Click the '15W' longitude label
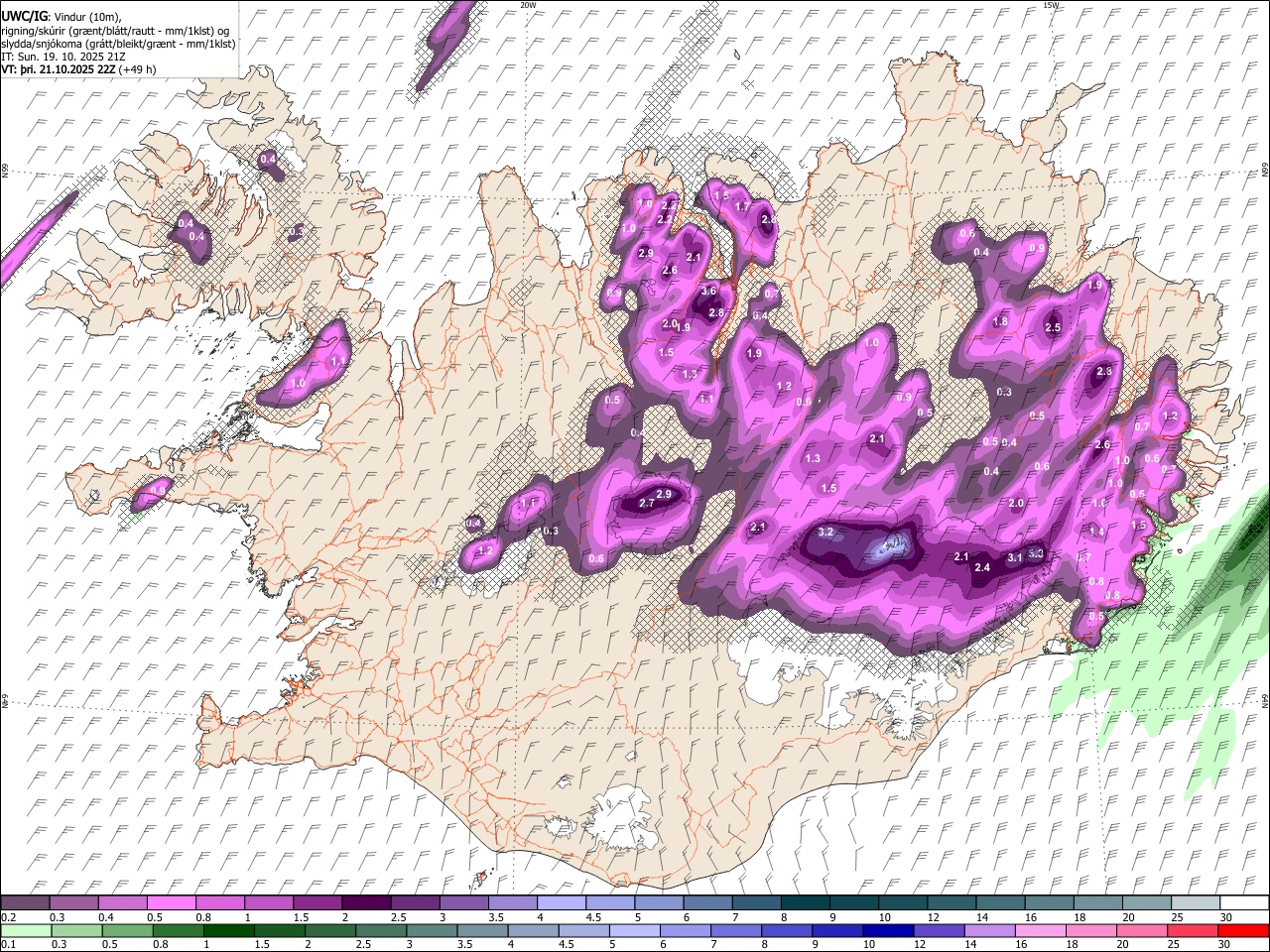 [1051, 5]
